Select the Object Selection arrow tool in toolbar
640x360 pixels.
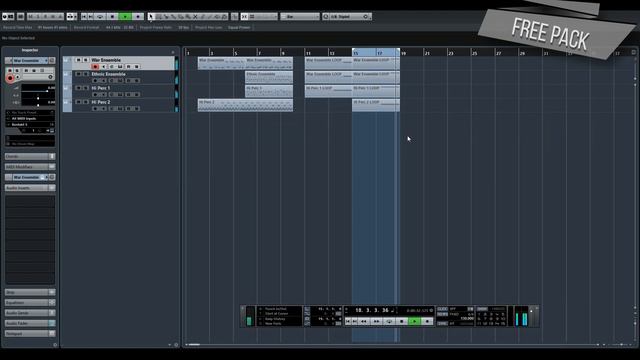click(x=151, y=17)
